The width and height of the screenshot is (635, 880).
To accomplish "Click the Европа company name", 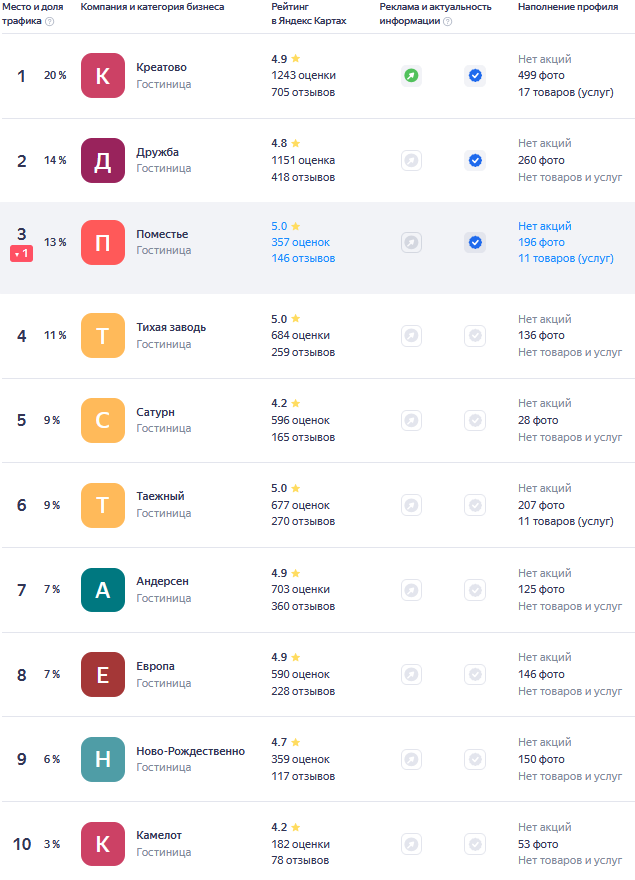I will point(156,666).
